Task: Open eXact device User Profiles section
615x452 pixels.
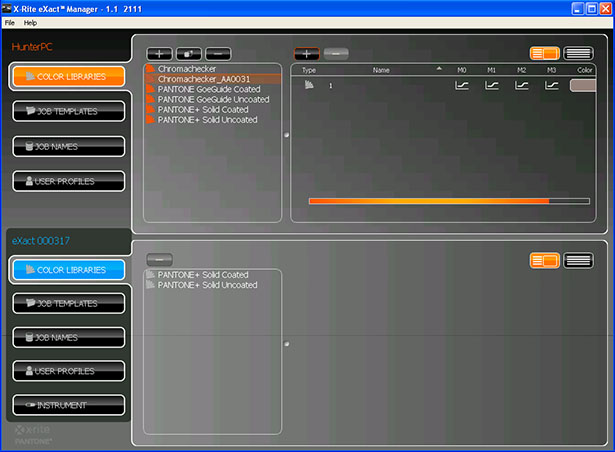Action: pyautogui.click(x=69, y=371)
